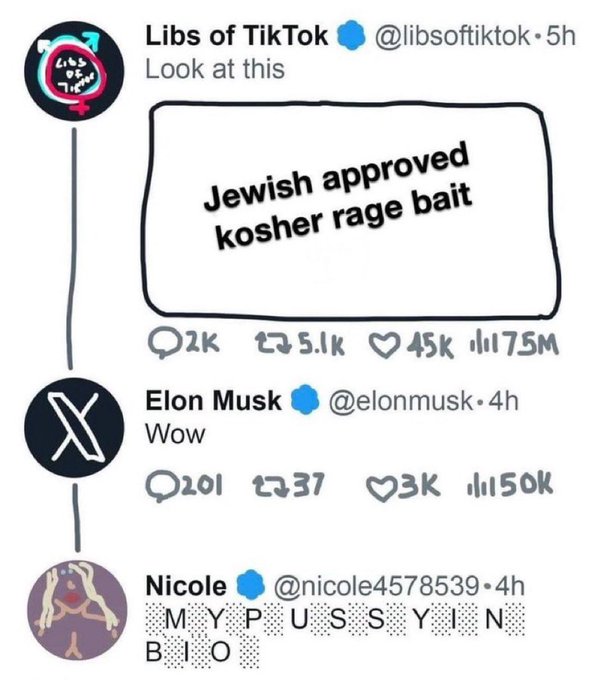The width and height of the screenshot is (606, 680).
Task: Click the reply icon on Libs of TikTok post
Action: pos(162,347)
